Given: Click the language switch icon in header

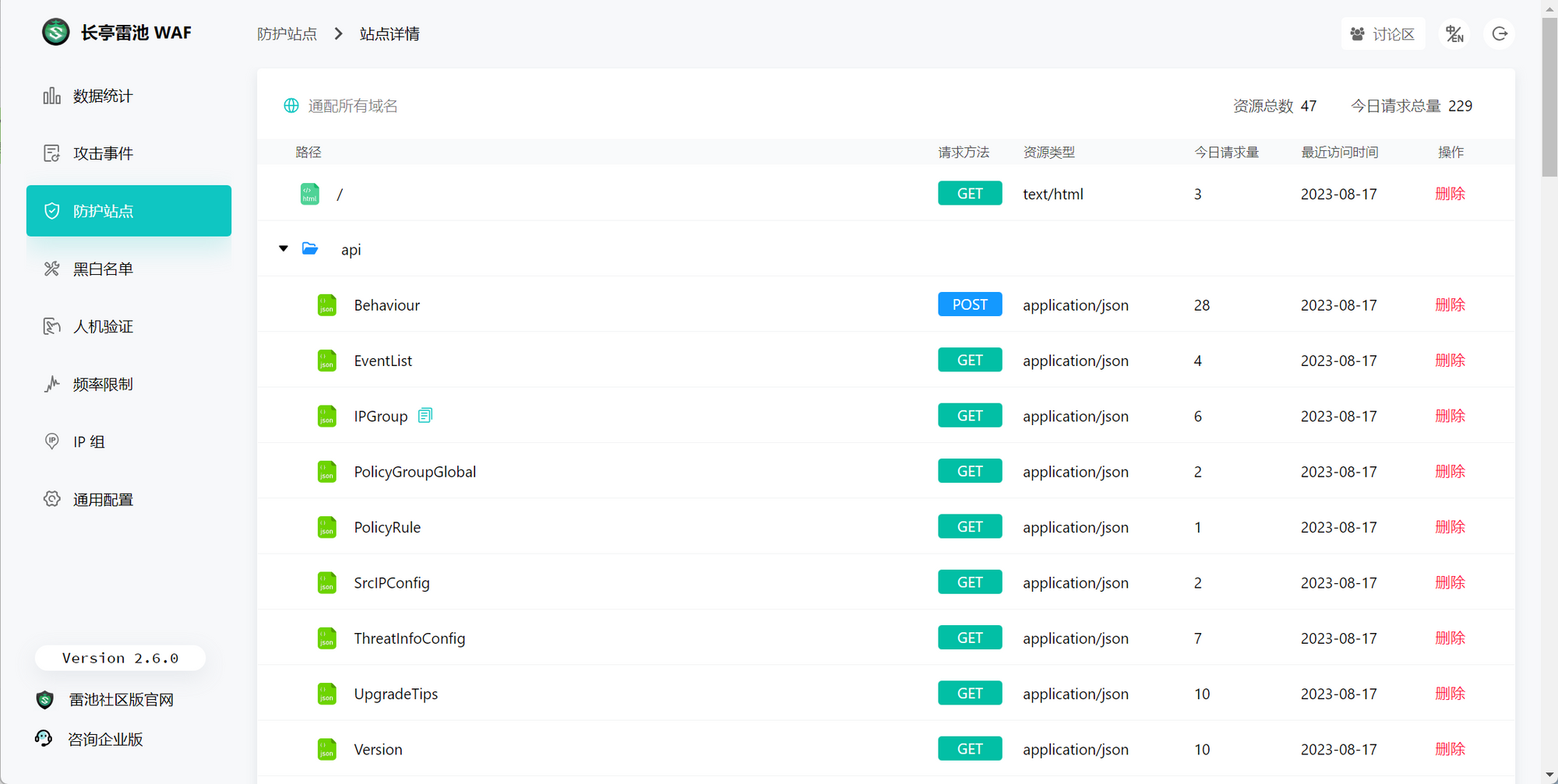Looking at the screenshot, I should (x=1454, y=33).
